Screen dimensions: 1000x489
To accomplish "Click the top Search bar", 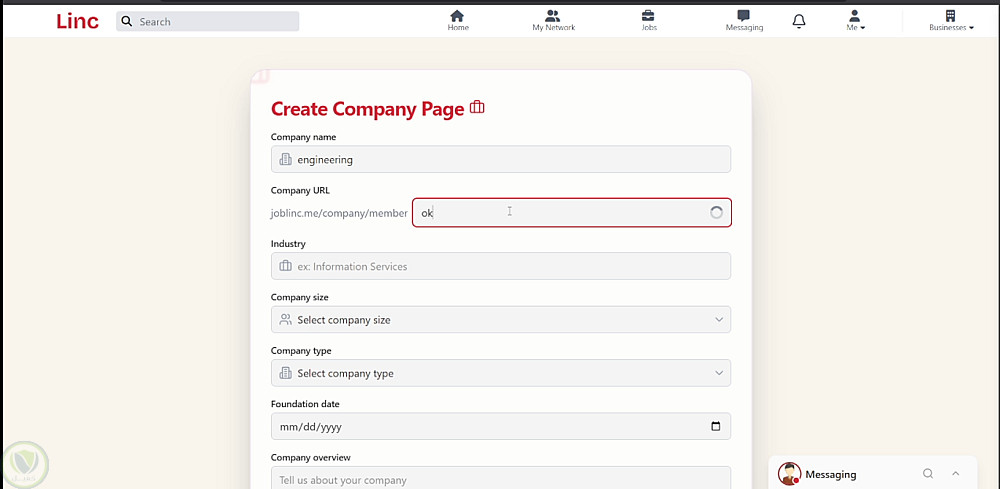I will pyautogui.click(x=208, y=21).
